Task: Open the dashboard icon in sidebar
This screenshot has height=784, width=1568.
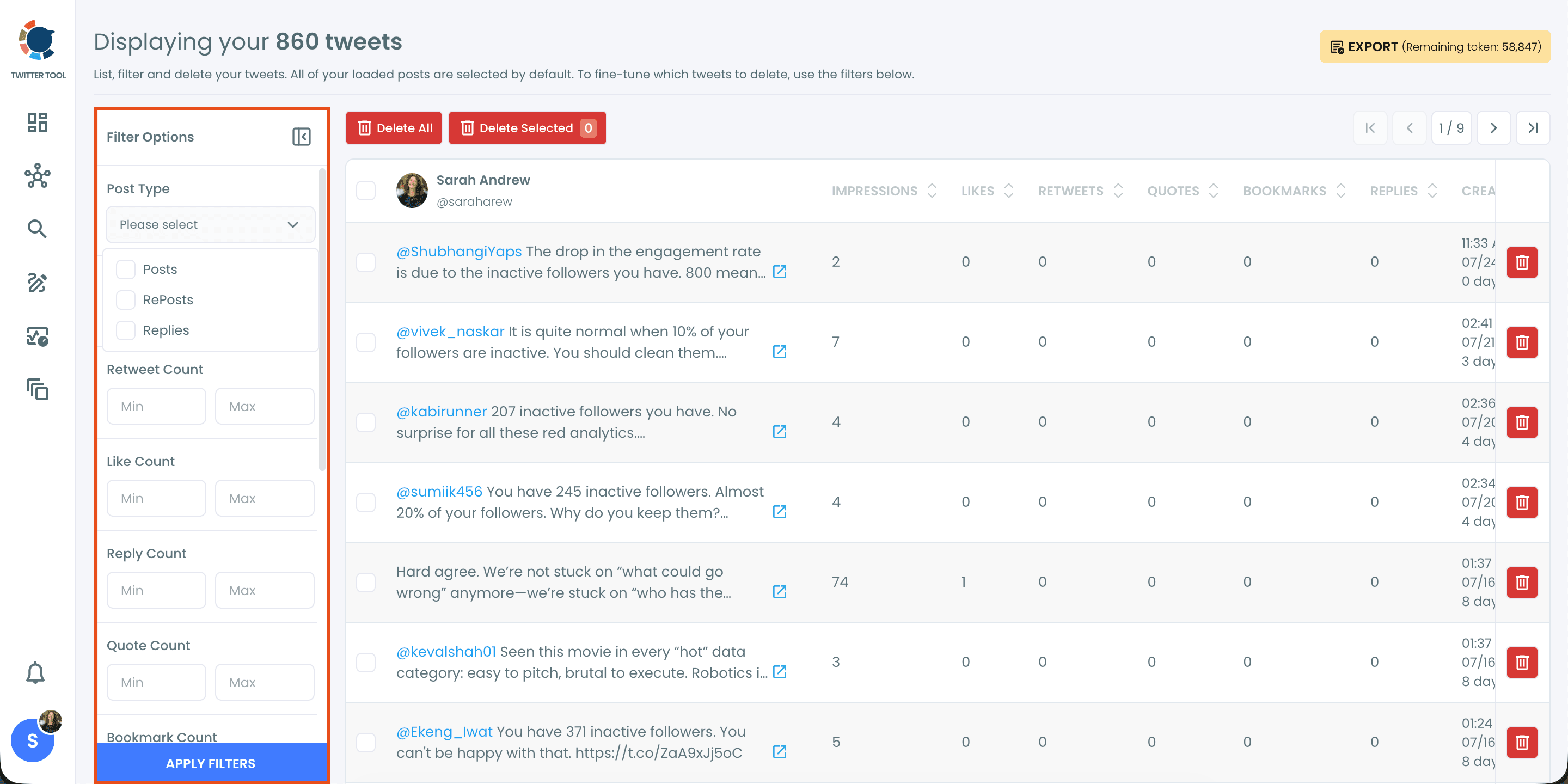Action: tap(37, 122)
